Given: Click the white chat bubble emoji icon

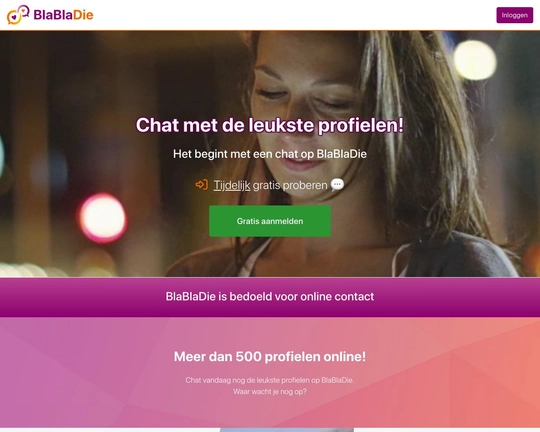Looking at the screenshot, I should coord(337,185).
